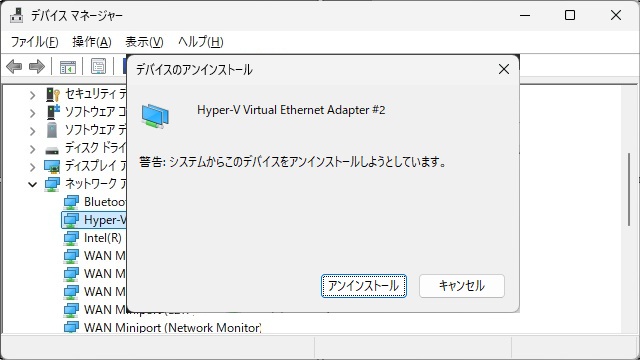The width and height of the screenshot is (640, 360).
Task: Click the properties toolbar icon
Action: click(98, 67)
